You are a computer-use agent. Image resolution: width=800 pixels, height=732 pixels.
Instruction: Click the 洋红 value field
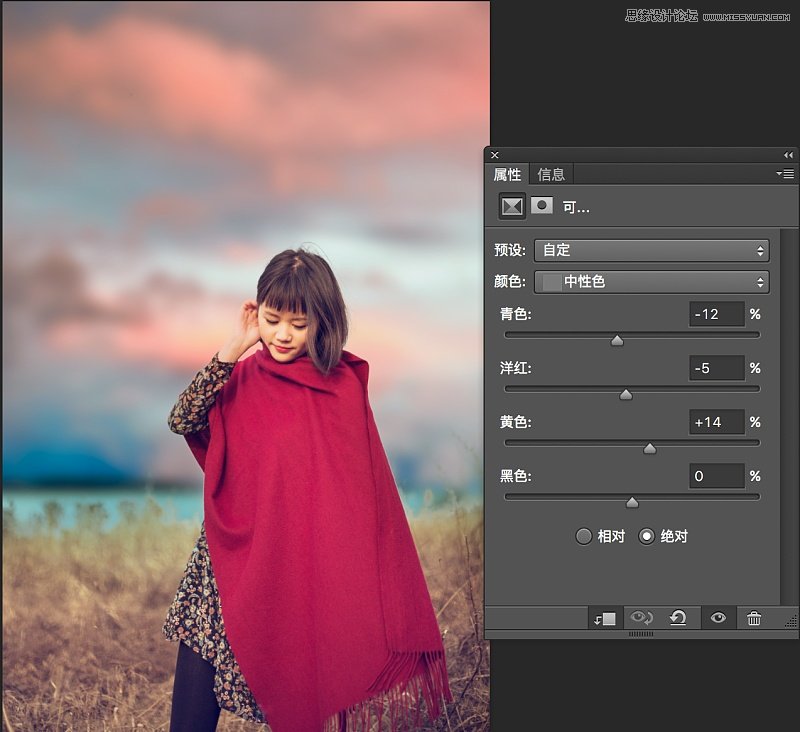(x=716, y=368)
